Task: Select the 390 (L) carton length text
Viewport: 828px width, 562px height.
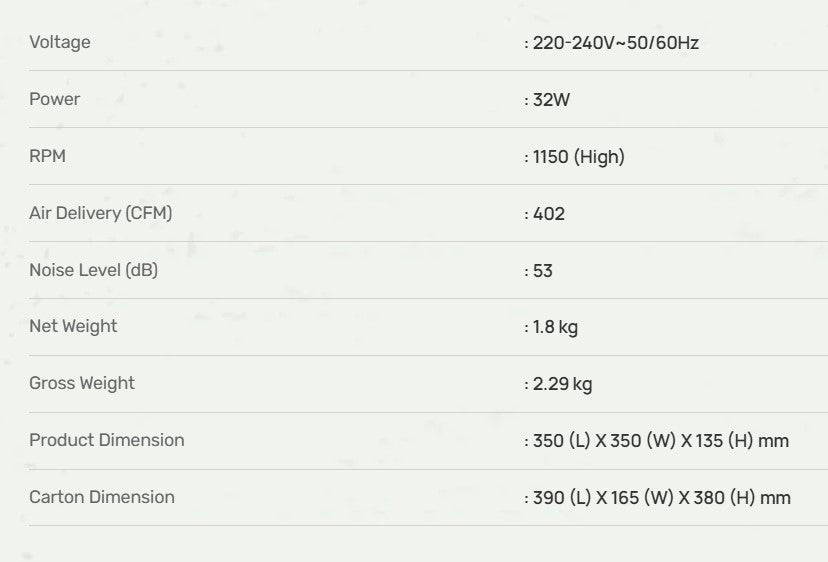Action: 562,498
